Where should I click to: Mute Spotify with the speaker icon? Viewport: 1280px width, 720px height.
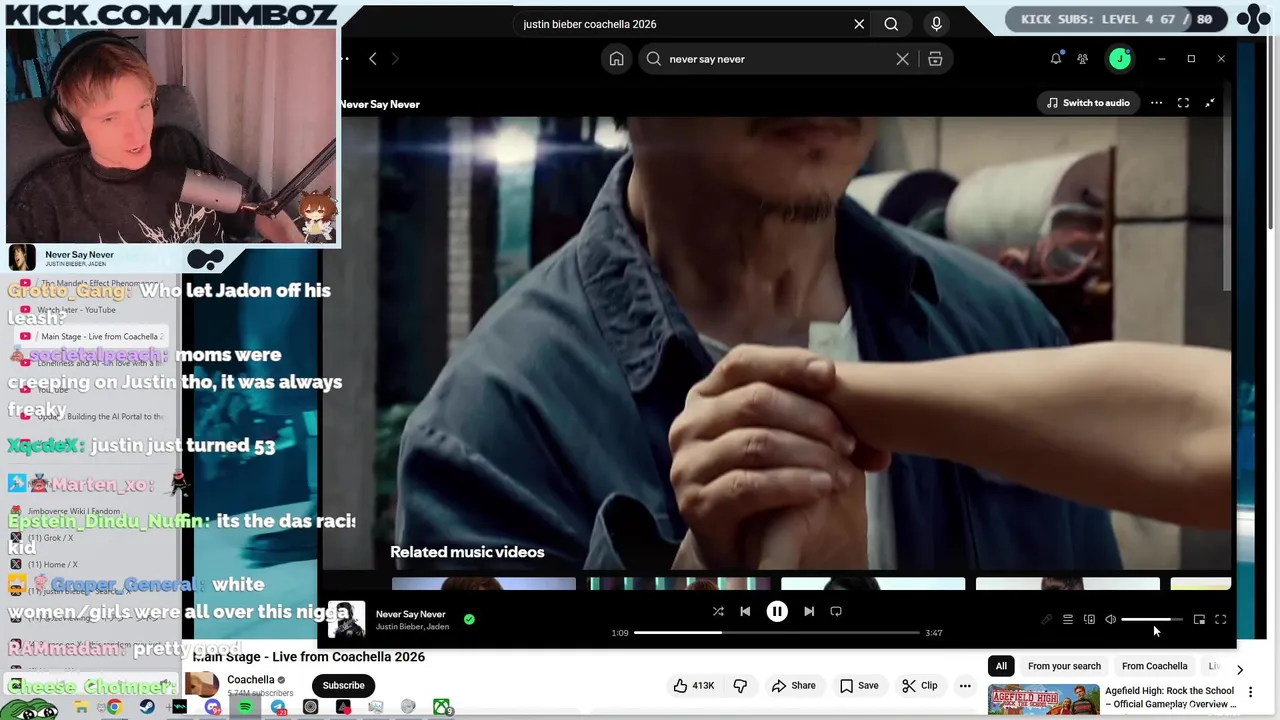[x=1110, y=620]
